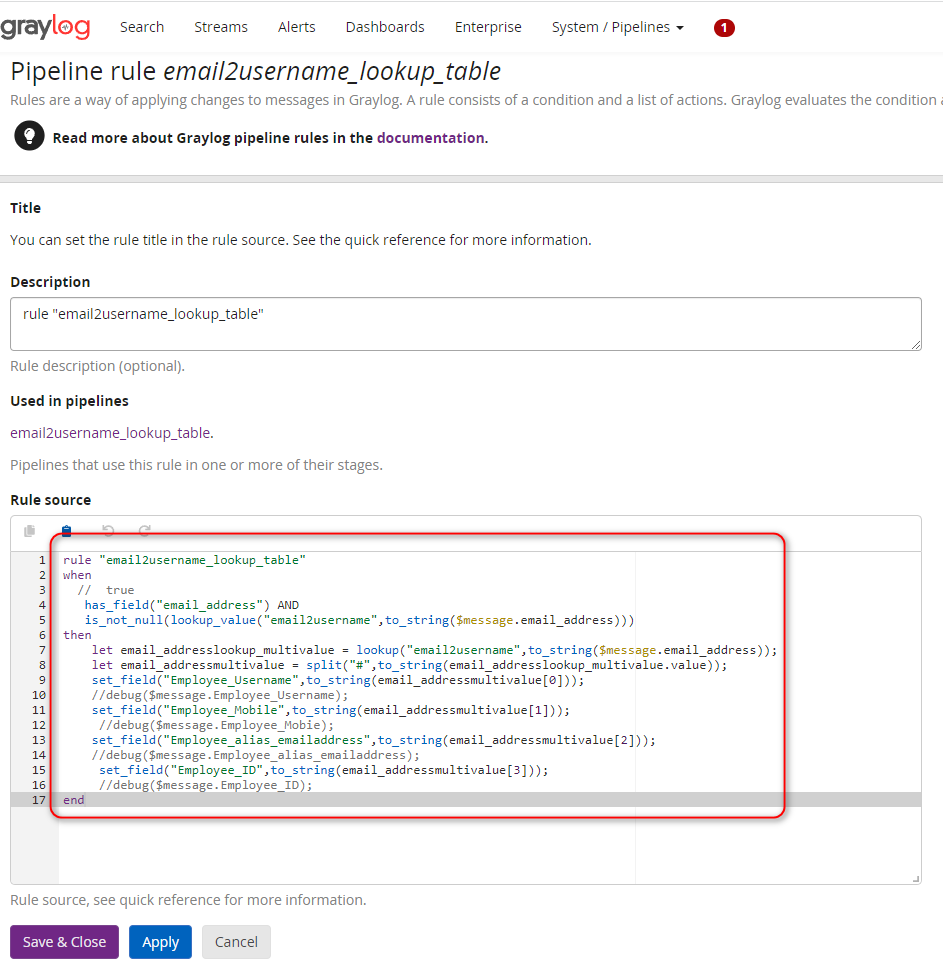This screenshot has width=943, height=969.
Task: Paste into editor with clipboard icon
Action: [67, 531]
